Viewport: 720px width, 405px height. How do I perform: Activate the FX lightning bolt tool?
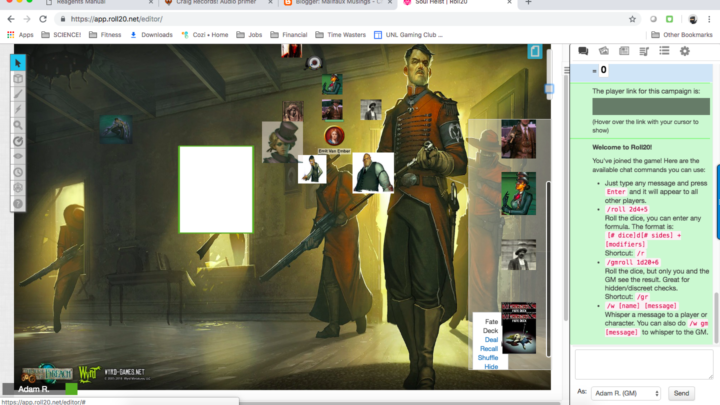point(18,110)
